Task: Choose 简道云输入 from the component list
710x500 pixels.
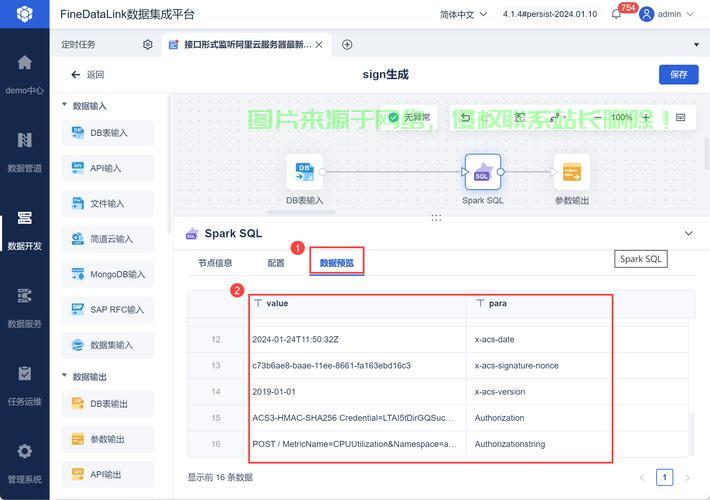Action: coord(108,239)
